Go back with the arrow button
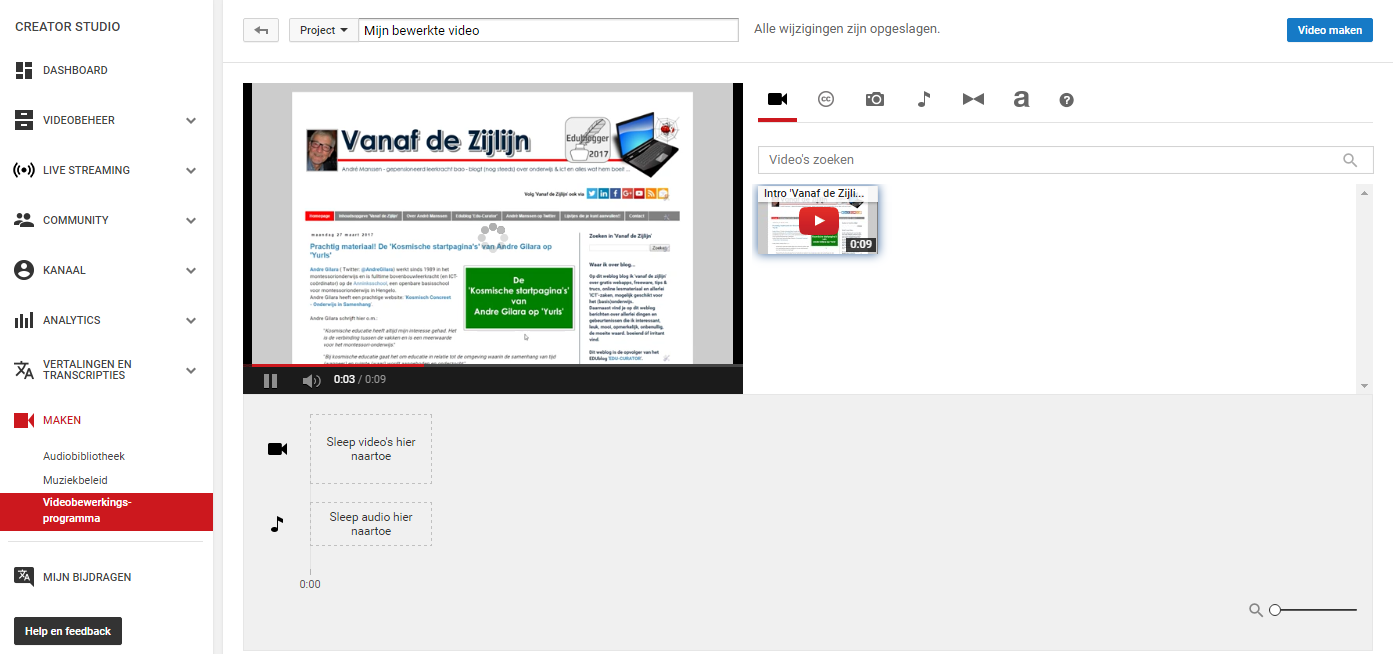The image size is (1393, 654). (x=261, y=30)
